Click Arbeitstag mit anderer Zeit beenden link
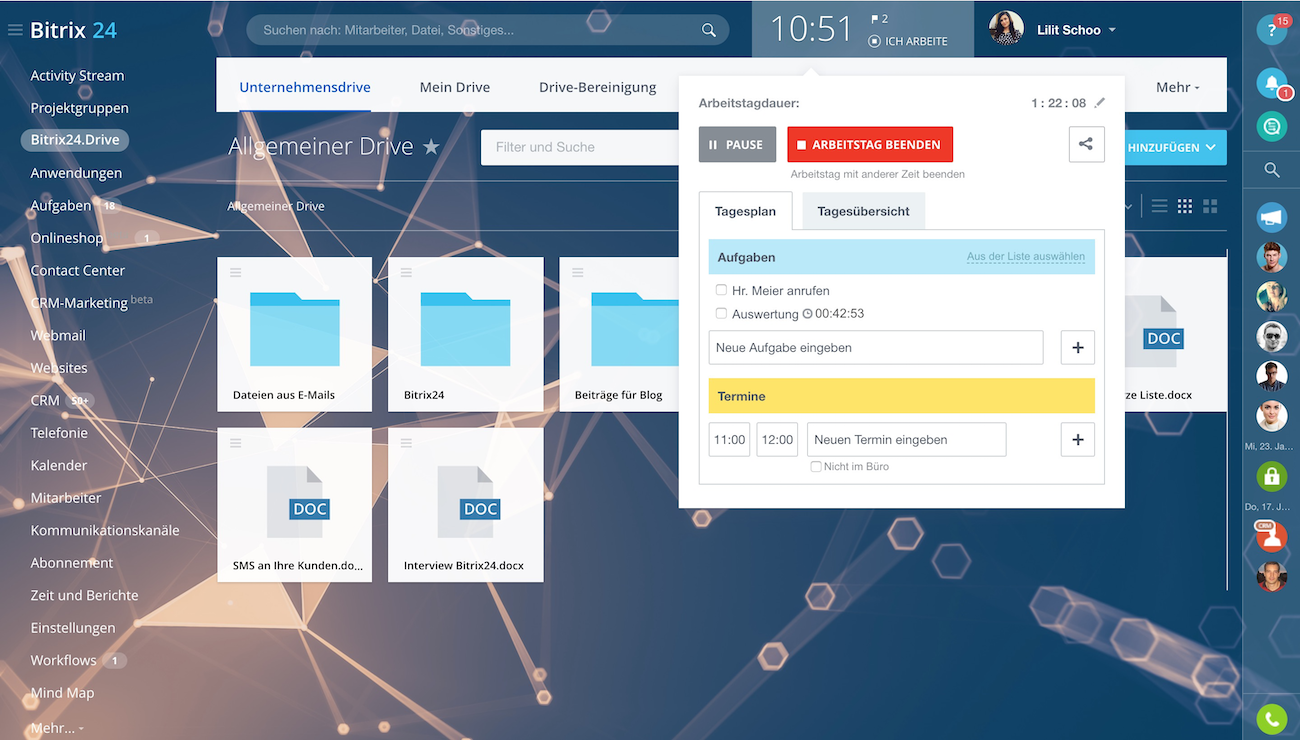This screenshot has width=1300, height=740. [878, 174]
